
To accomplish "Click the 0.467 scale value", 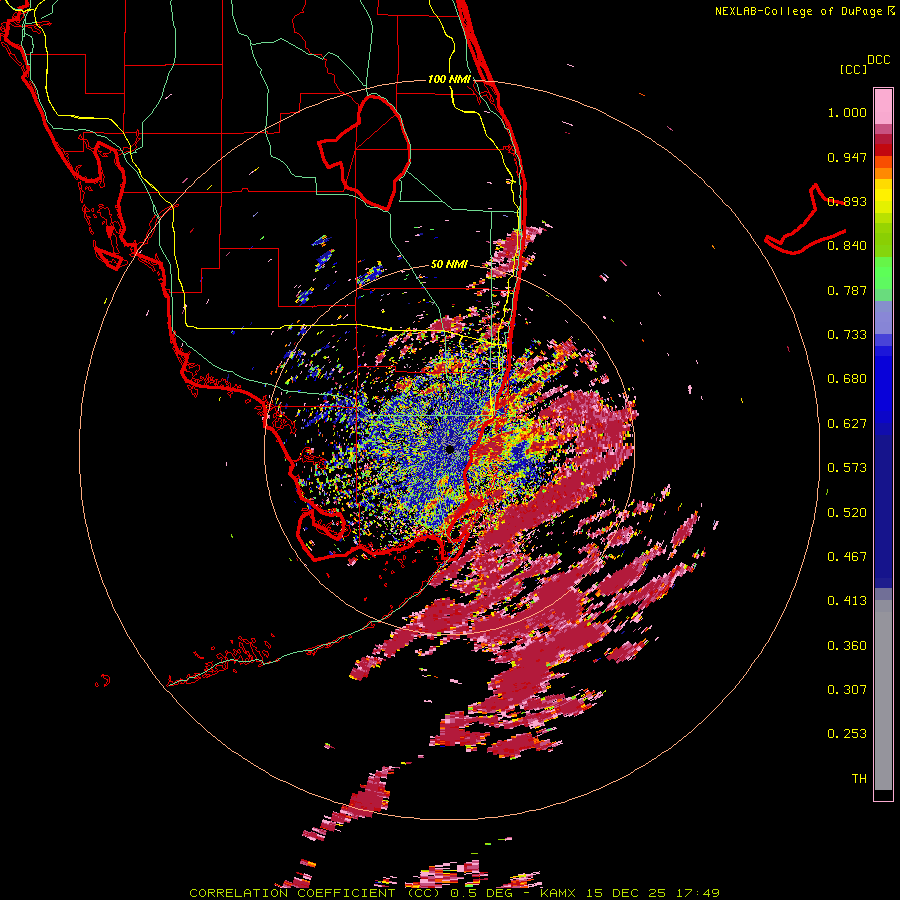I will click(847, 557).
